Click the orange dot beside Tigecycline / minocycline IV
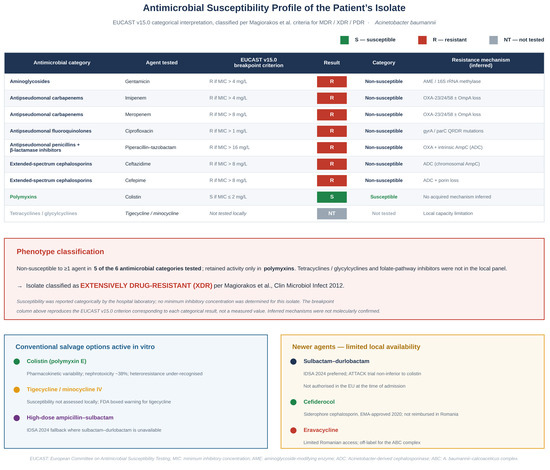 click(x=16, y=390)
